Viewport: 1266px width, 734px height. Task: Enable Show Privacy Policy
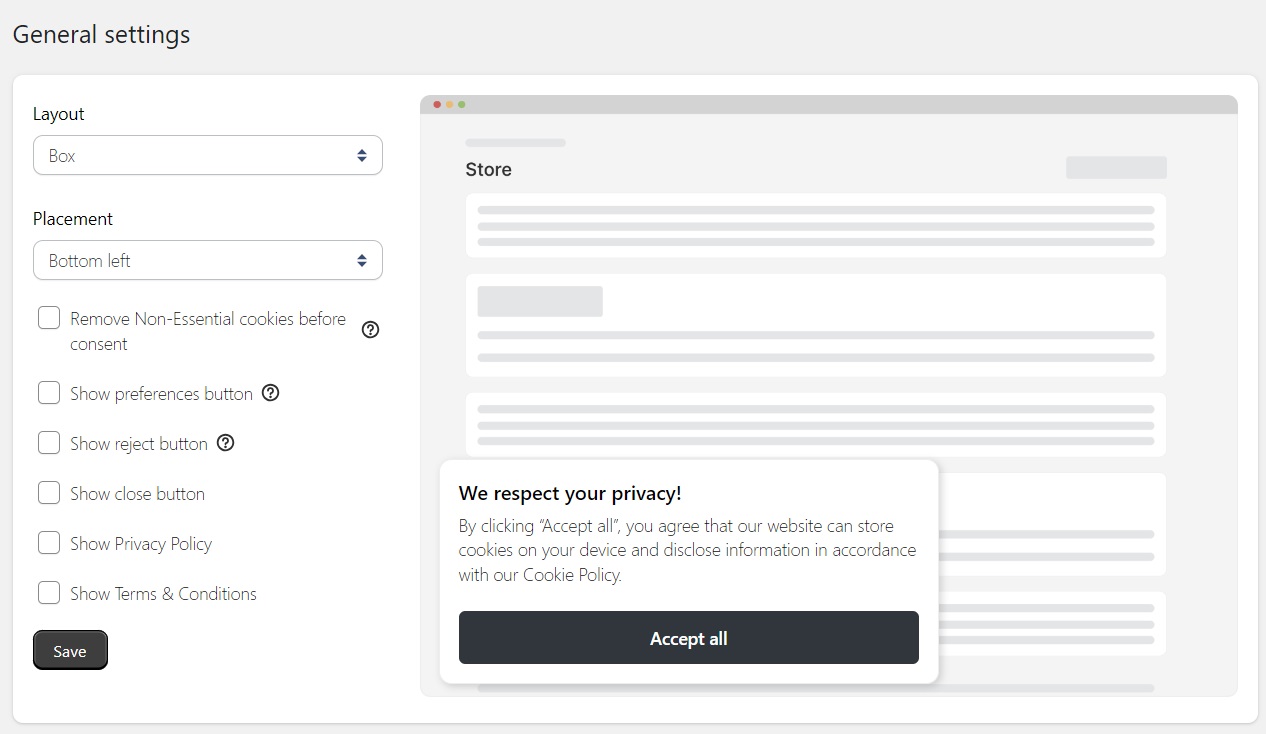49,542
